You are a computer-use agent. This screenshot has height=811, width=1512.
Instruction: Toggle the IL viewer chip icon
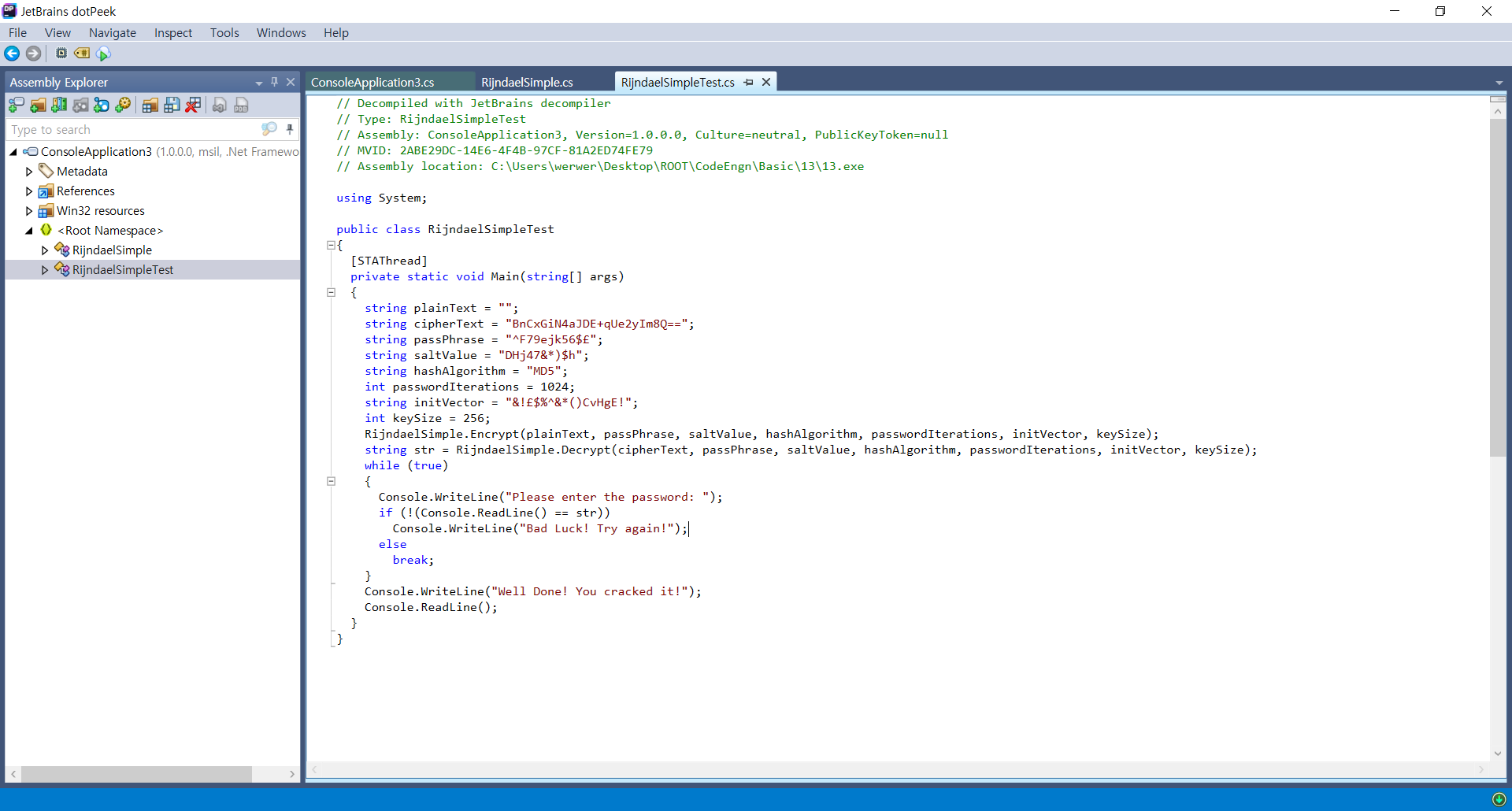point(61,53)
